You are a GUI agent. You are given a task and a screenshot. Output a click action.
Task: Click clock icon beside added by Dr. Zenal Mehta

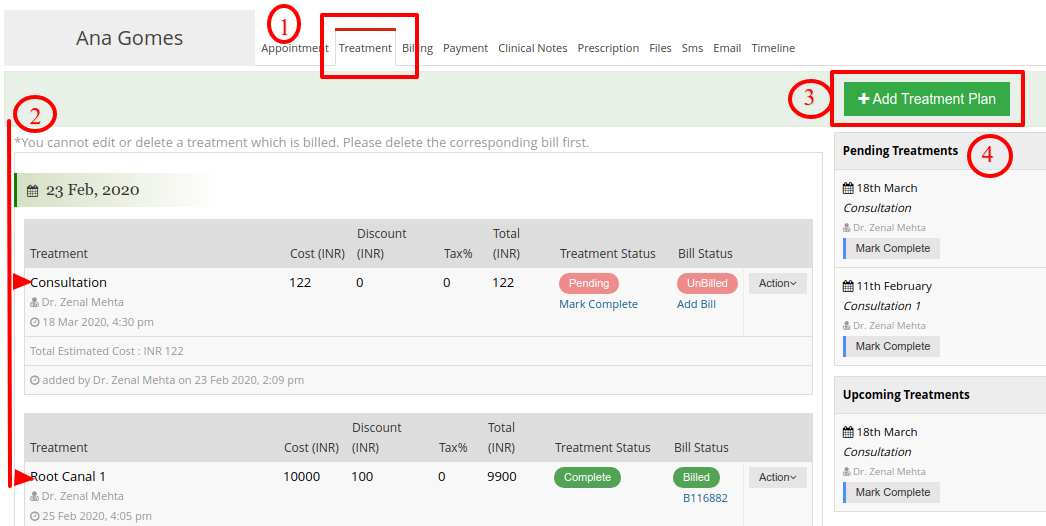[35, 380]
